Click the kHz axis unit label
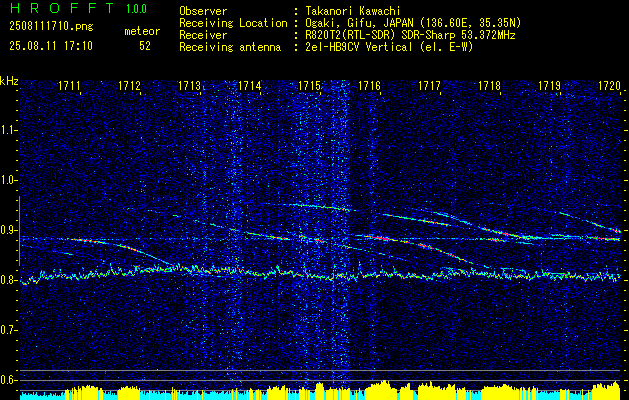Screen dimensions: 629x400 click(9, 81)
